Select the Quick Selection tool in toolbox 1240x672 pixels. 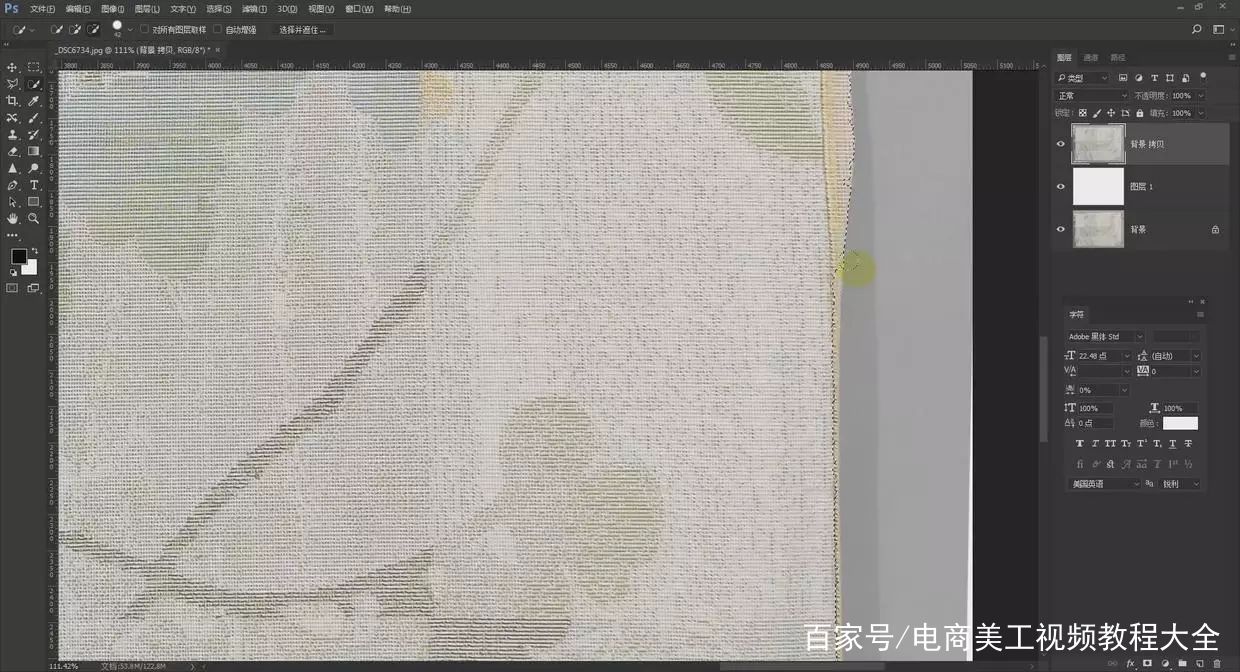click(x=33, y=83)
